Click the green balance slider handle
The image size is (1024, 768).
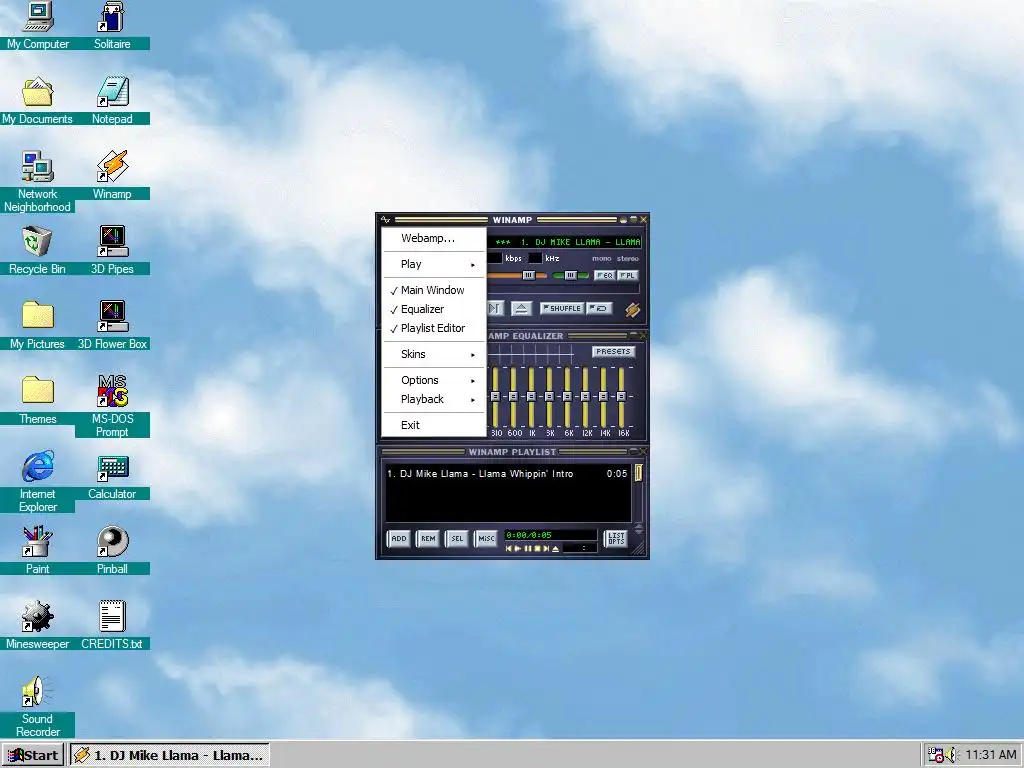(571, 276)
